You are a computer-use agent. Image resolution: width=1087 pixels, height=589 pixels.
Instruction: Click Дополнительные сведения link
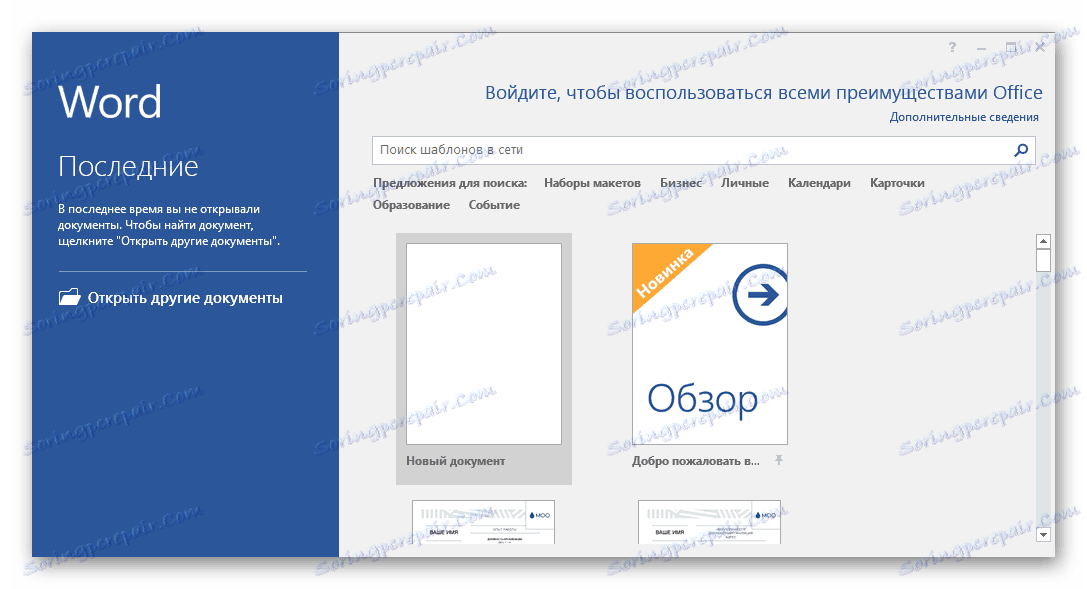click(x=964, y=117)
